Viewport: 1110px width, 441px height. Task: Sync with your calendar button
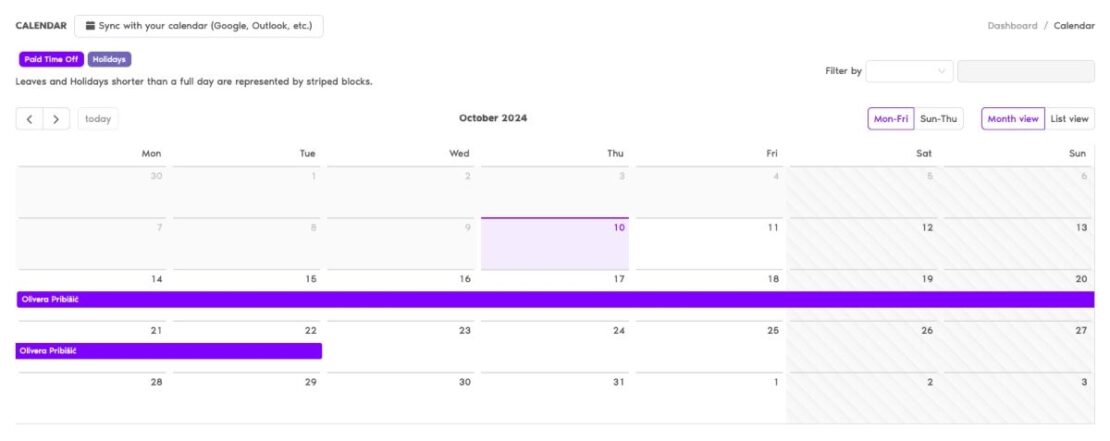(198, 25)
